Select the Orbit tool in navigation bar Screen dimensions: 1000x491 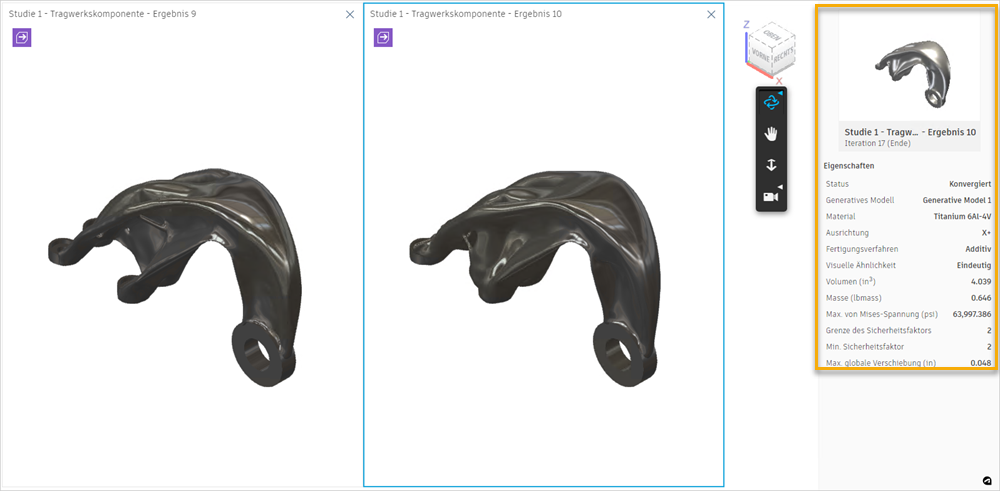pos(771,101)
